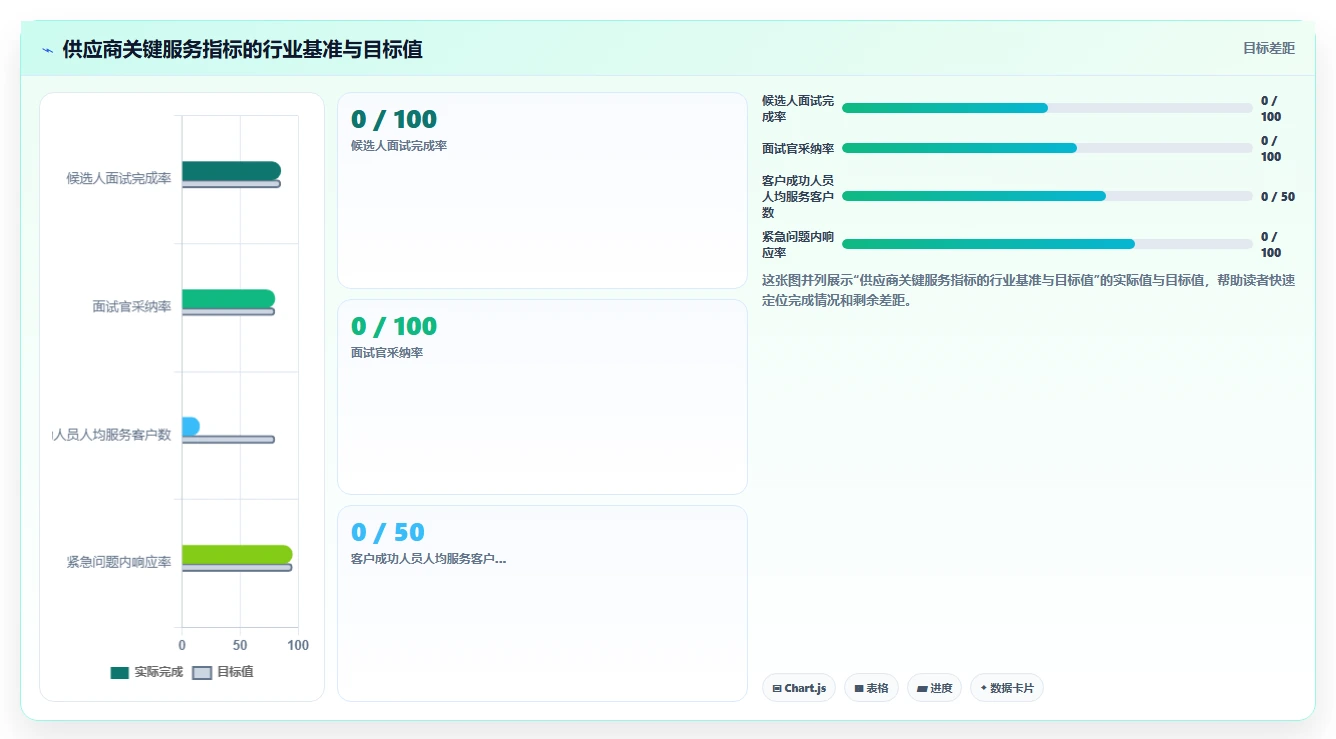Click the table icon in 表格 tag

pos(859,689)
